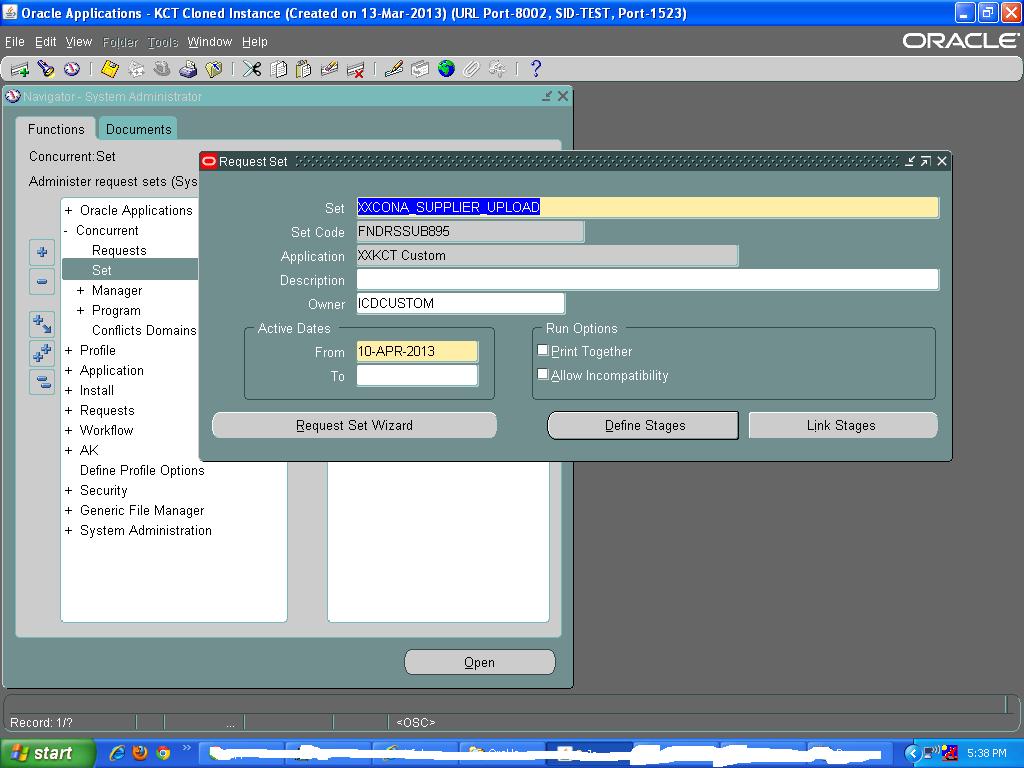1024x768 pixels.
Task: Open the File menu
Action: pos(14,42)
